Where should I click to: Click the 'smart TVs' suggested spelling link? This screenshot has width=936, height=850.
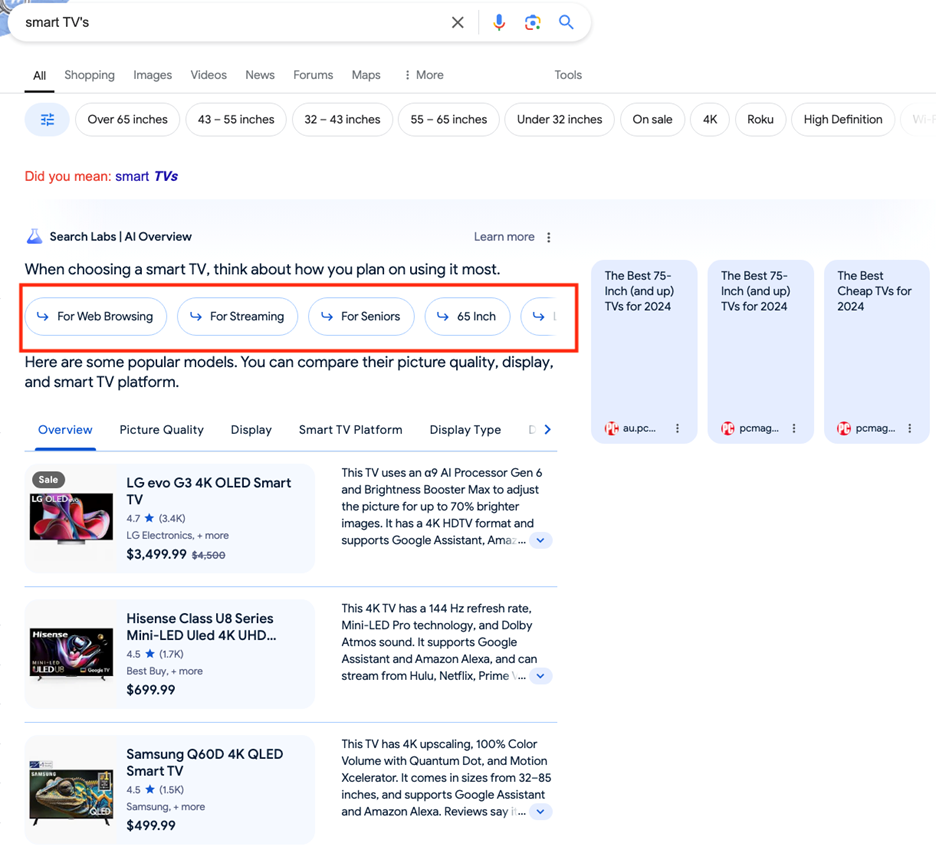(x=146, y=176)
